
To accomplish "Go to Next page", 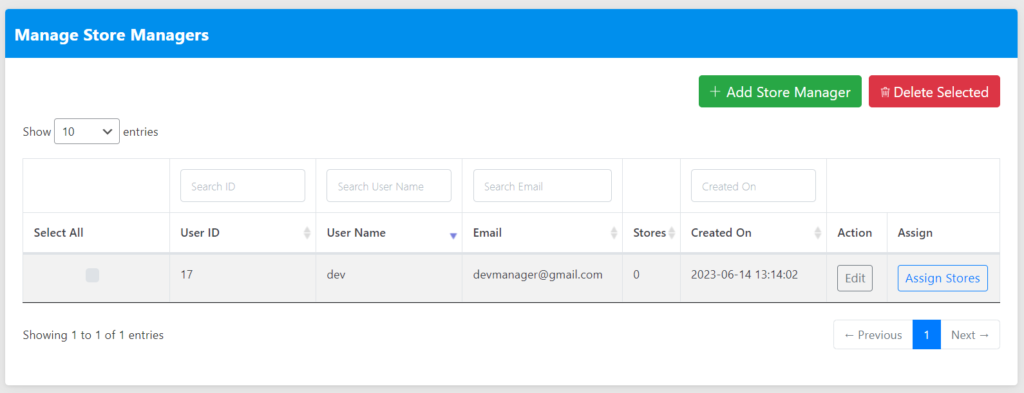I will click(970, 335).
